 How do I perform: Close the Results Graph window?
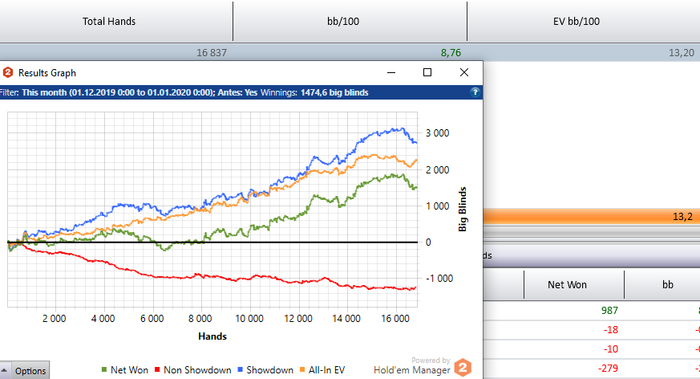tap(464, 72)
